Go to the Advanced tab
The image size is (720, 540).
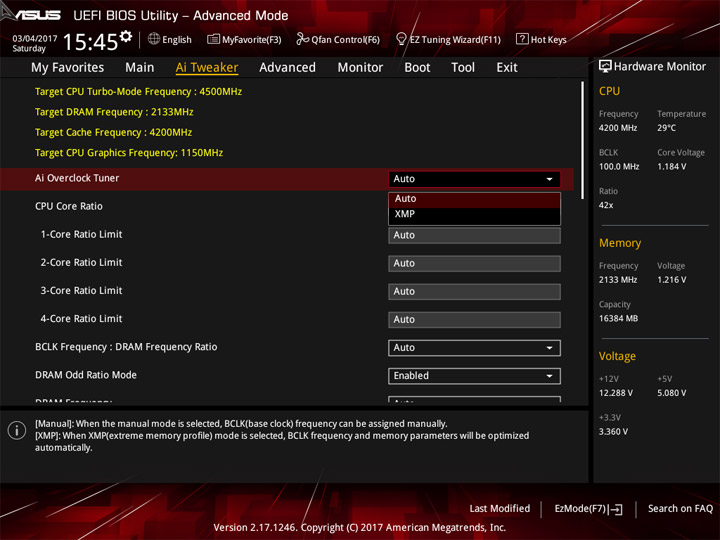click(287, 68)
